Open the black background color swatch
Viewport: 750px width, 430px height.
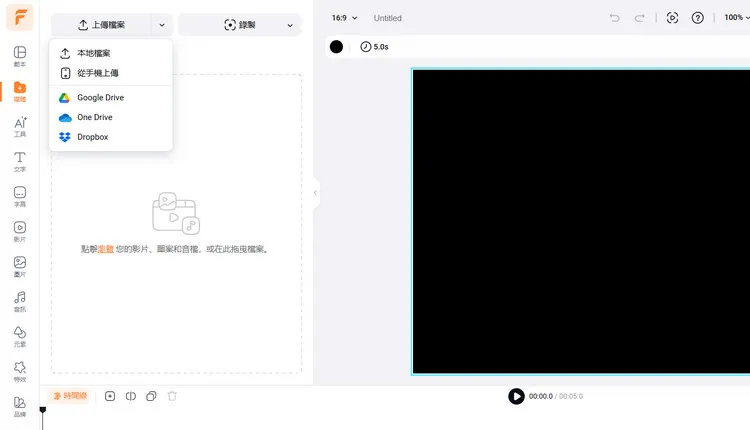(x=336, y=47)
